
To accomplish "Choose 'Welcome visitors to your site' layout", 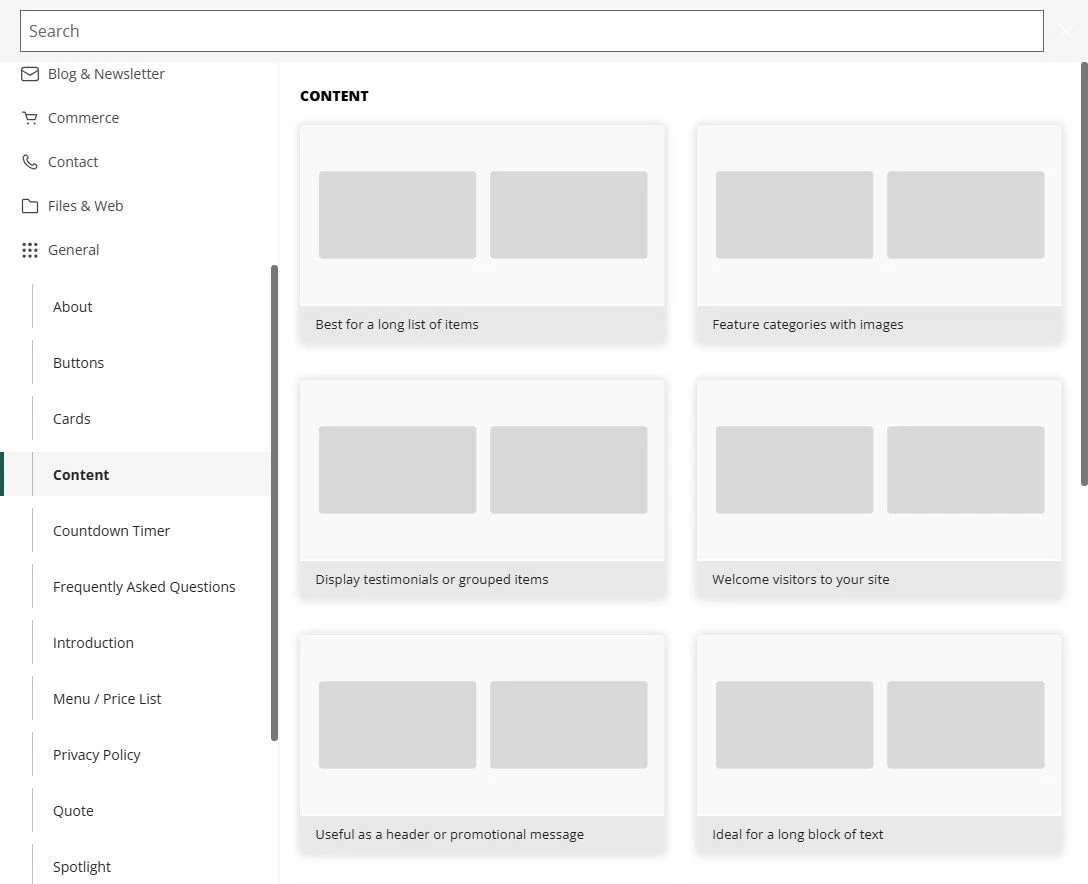I will [x=879, y=488].
